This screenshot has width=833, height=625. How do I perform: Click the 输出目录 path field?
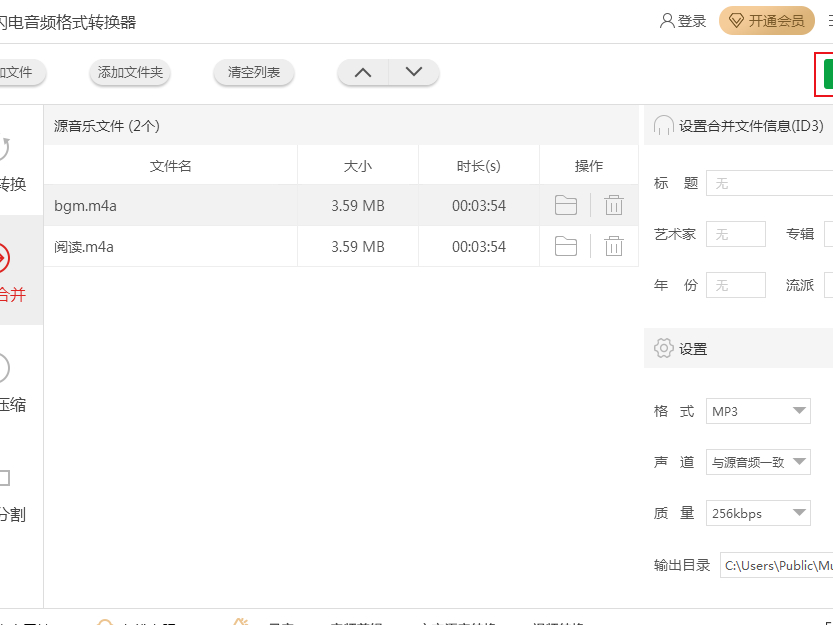[x=776, y=565]
